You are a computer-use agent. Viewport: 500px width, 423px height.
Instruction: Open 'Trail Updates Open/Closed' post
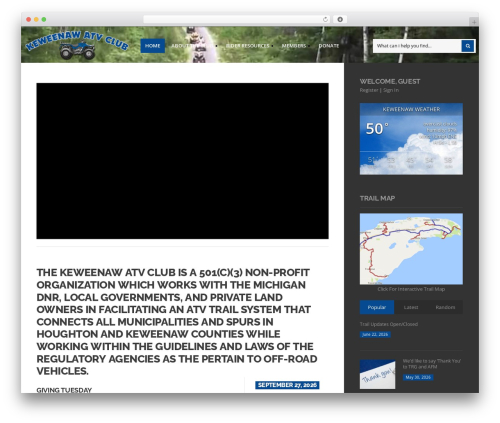(389, 324)
